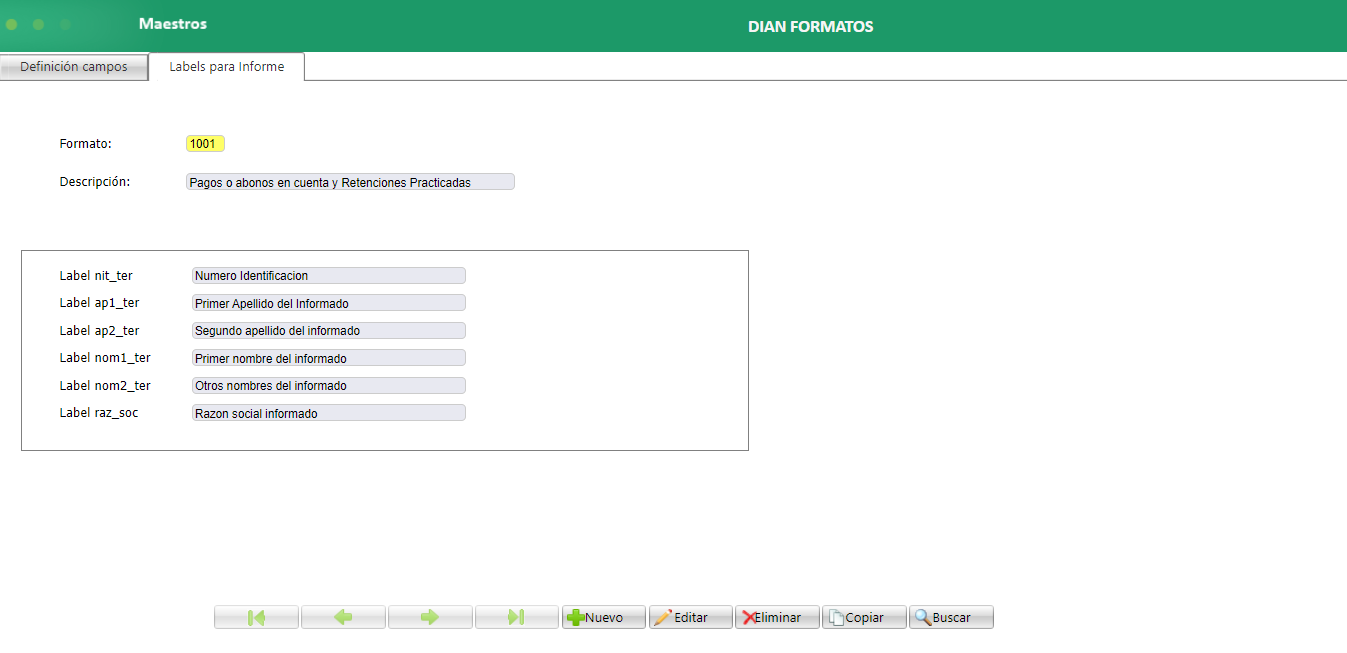Click the Eliminar button
1347x653 pixels.
777,617
